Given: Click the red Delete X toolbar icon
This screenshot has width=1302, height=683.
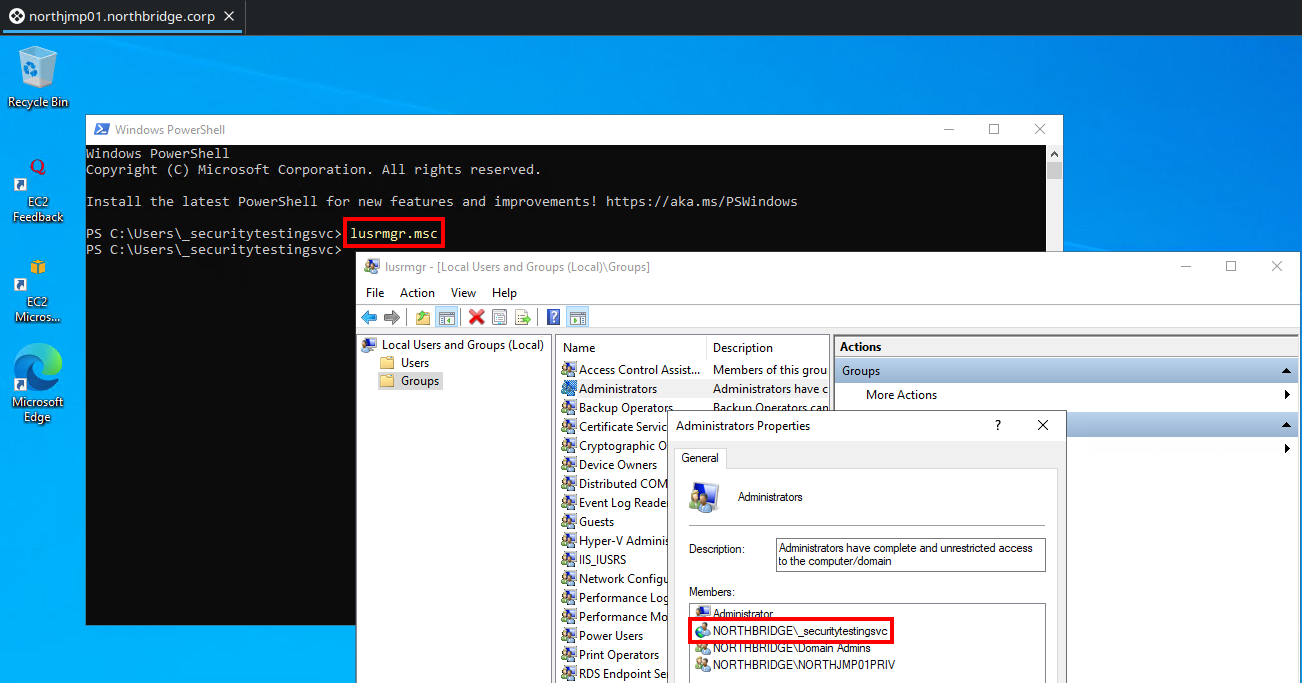Looking at the screenshot, I should [476, 317].
